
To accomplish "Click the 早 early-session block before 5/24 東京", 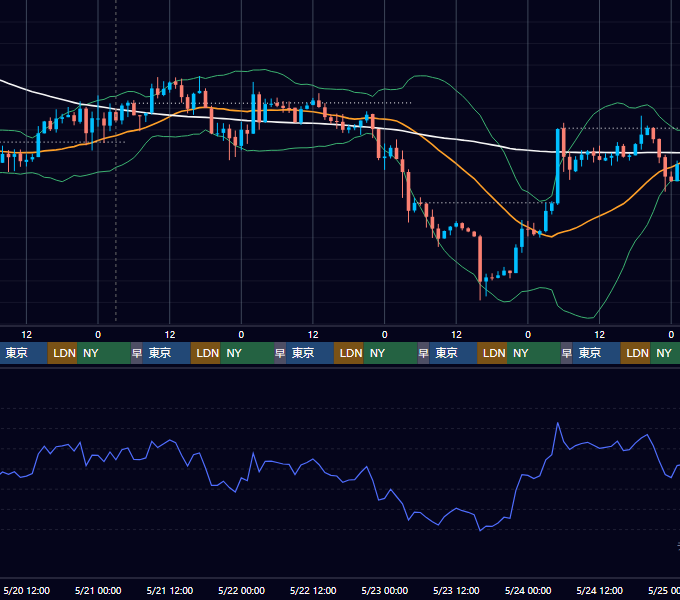I will tap(566, 353).
